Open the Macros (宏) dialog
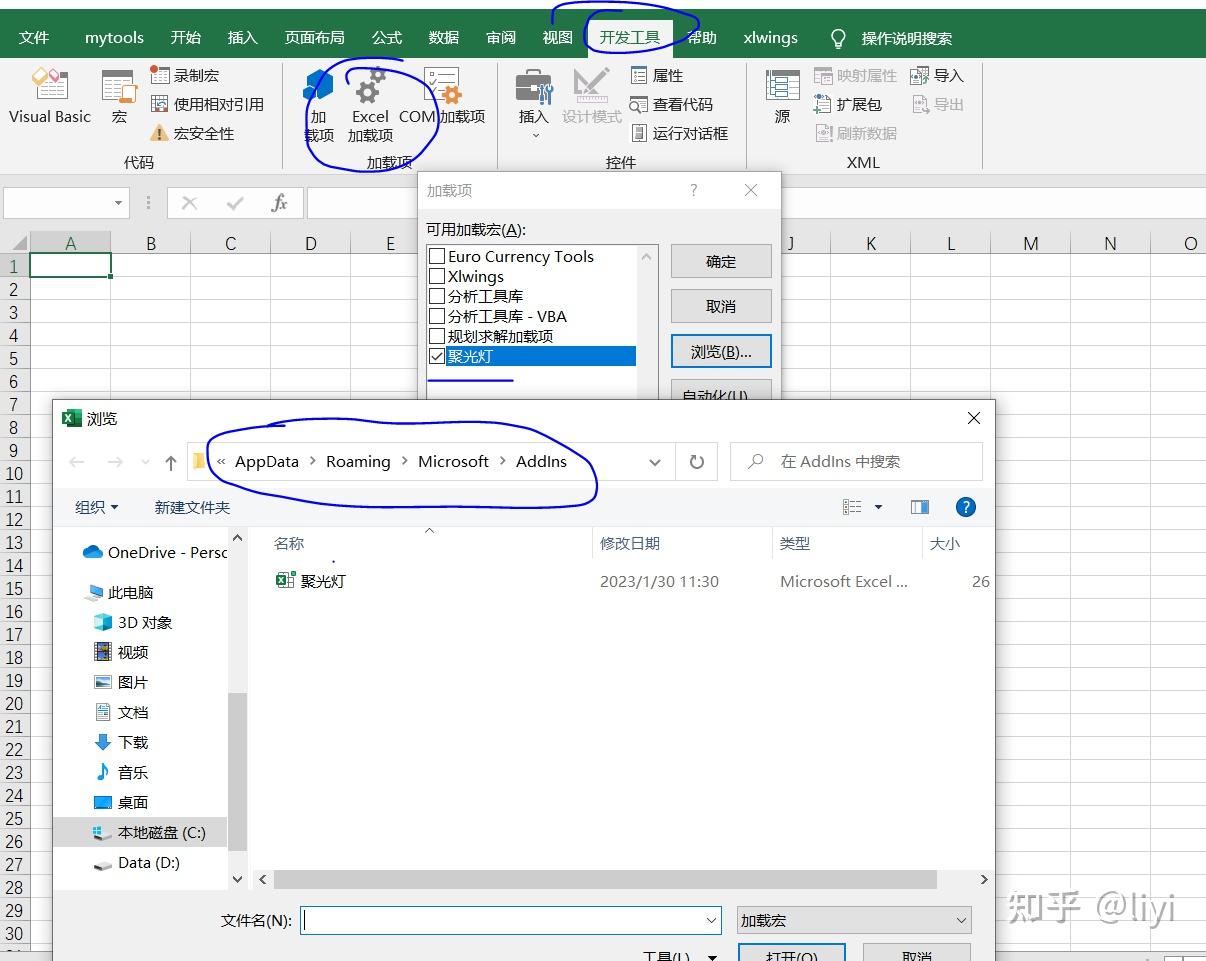The height and width of the screenshot is (961, 1206). pyautogui.click(x=119, y=96)
